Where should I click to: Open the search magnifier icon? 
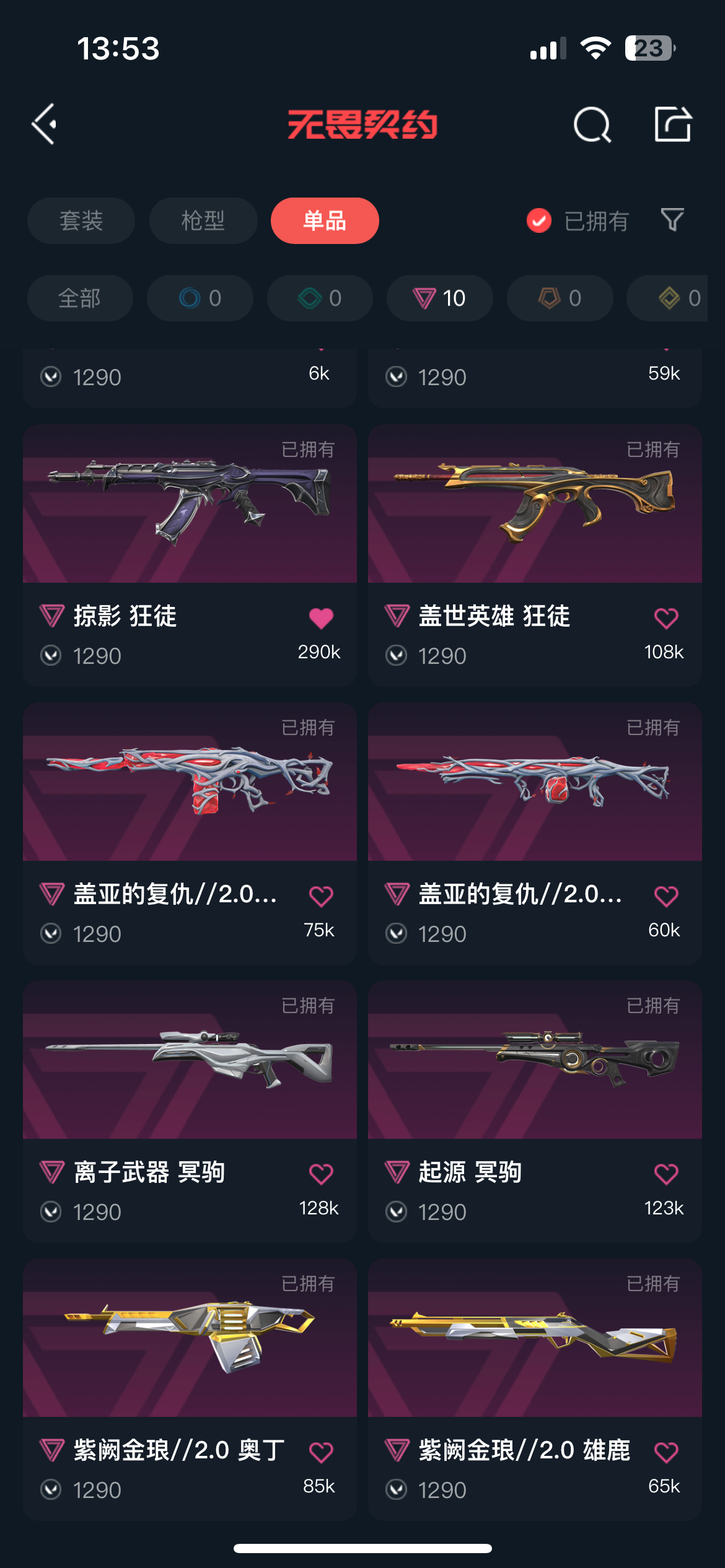click(592, 124)
